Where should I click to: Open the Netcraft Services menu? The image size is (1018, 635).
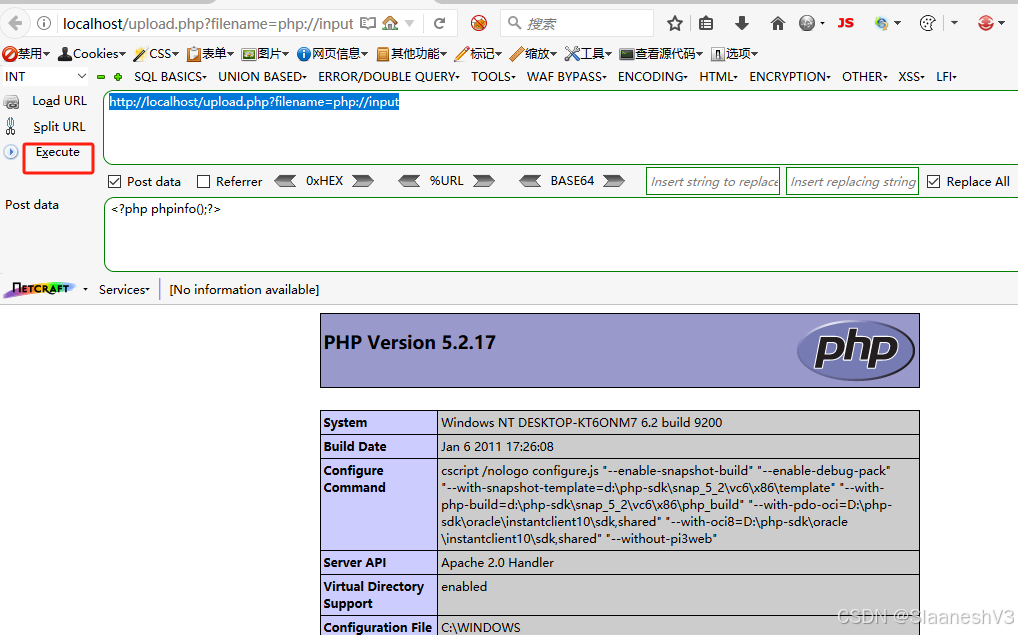click(124, 290)
